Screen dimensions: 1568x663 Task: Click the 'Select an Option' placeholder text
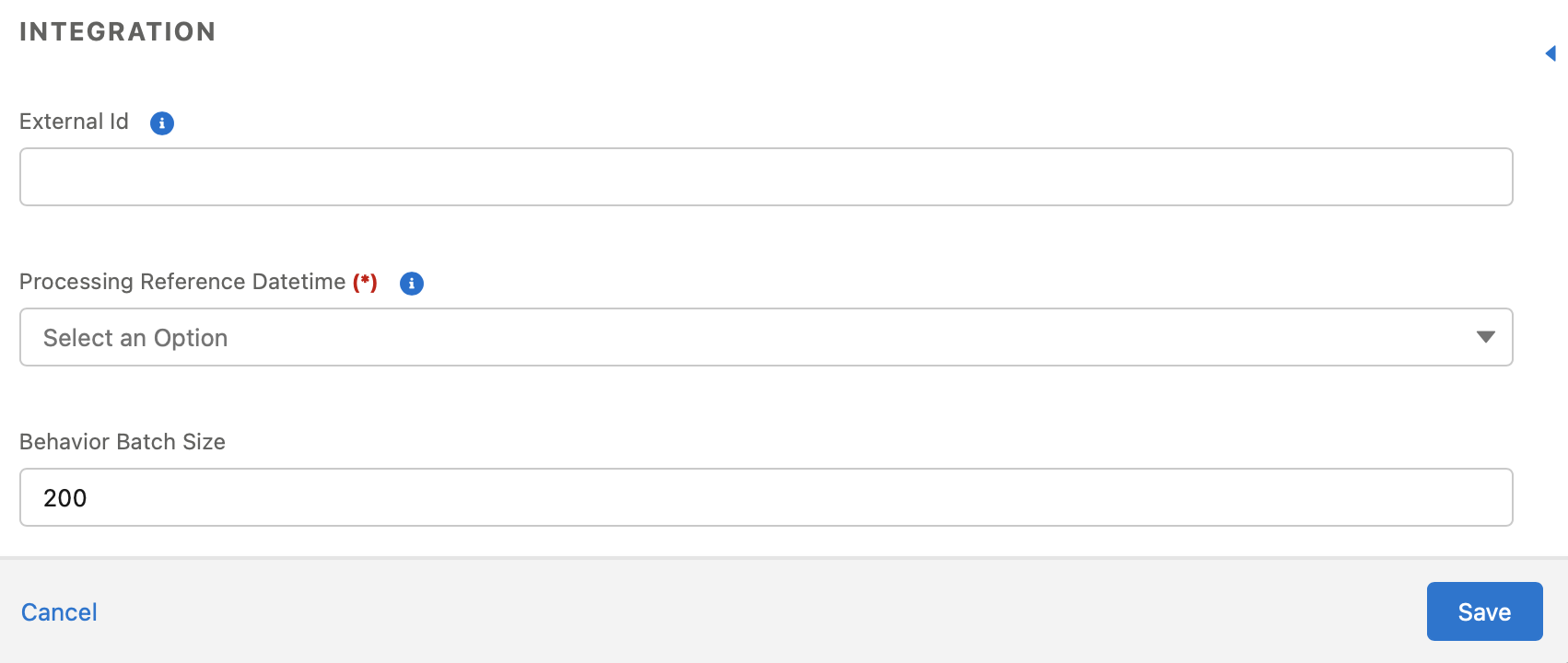point(135,338)
